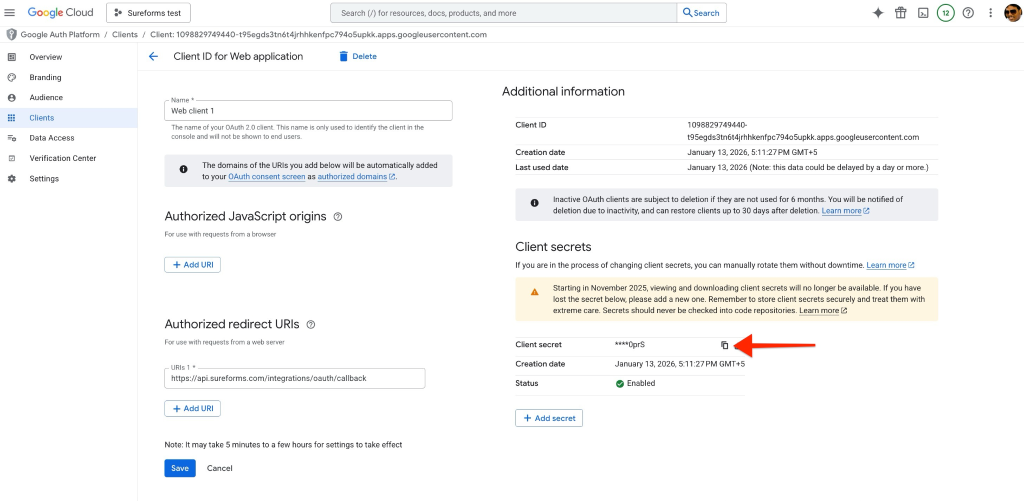
Task: Click the Add secret button
Action: 549,418
